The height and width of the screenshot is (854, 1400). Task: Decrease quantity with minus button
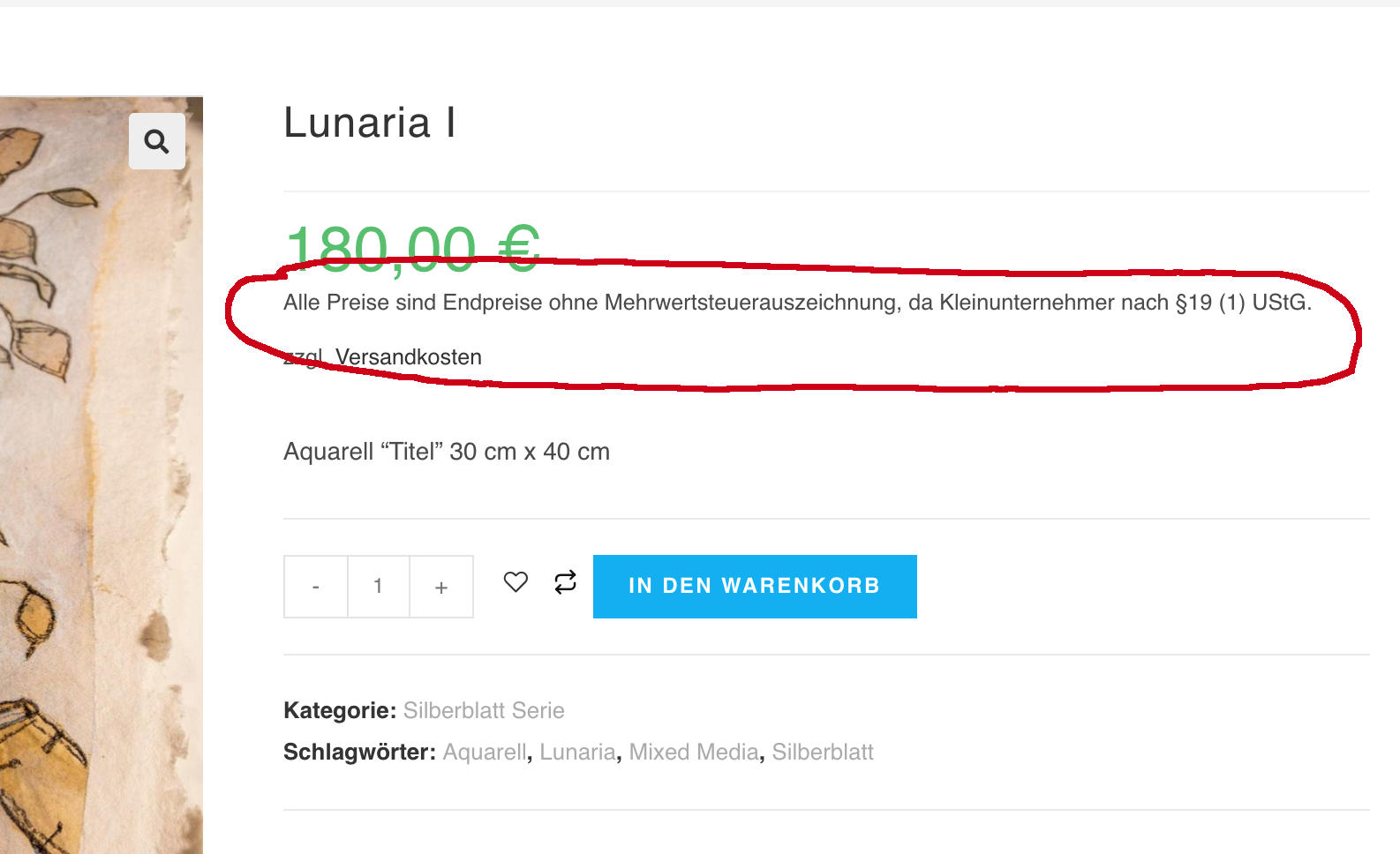point(316,587)
